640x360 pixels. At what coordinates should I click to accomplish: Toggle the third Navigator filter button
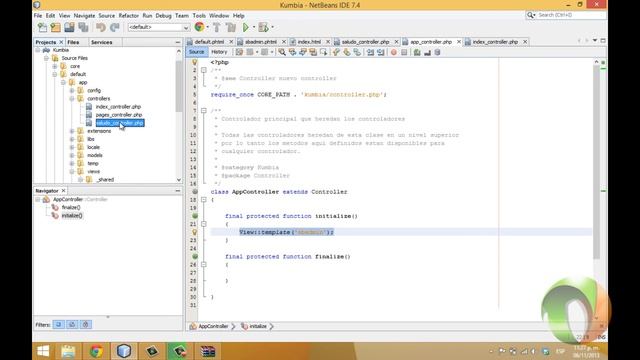click(x=85, y=324)
